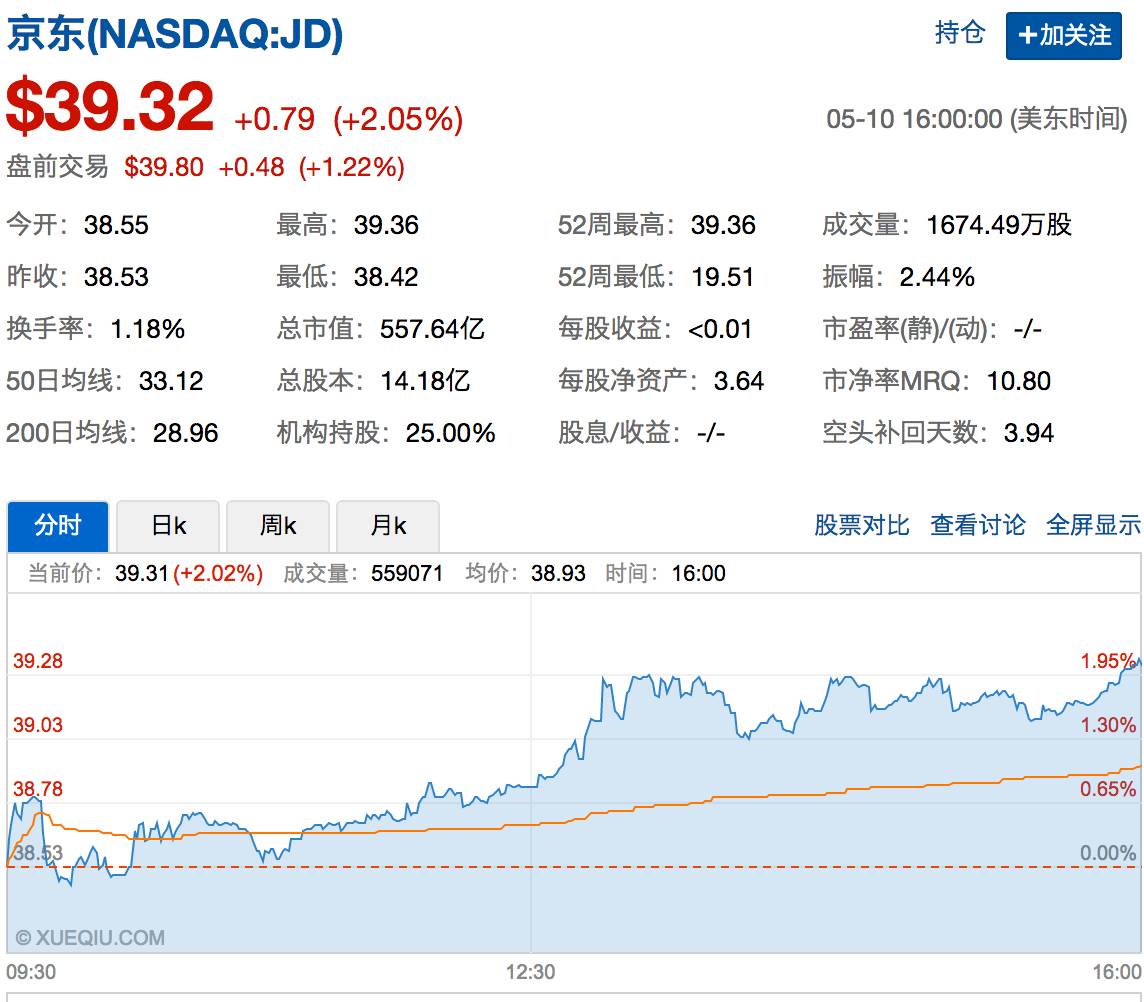Click the blue intraday price line peak

1138,660
